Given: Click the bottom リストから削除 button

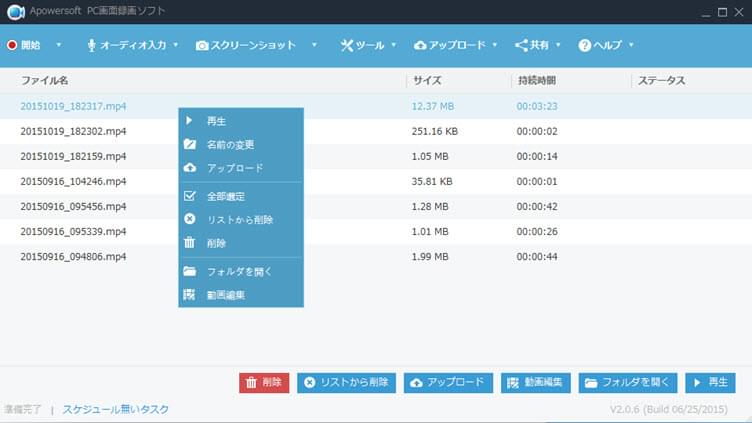Looking at the screenshot, I should (x=346, y=383).
